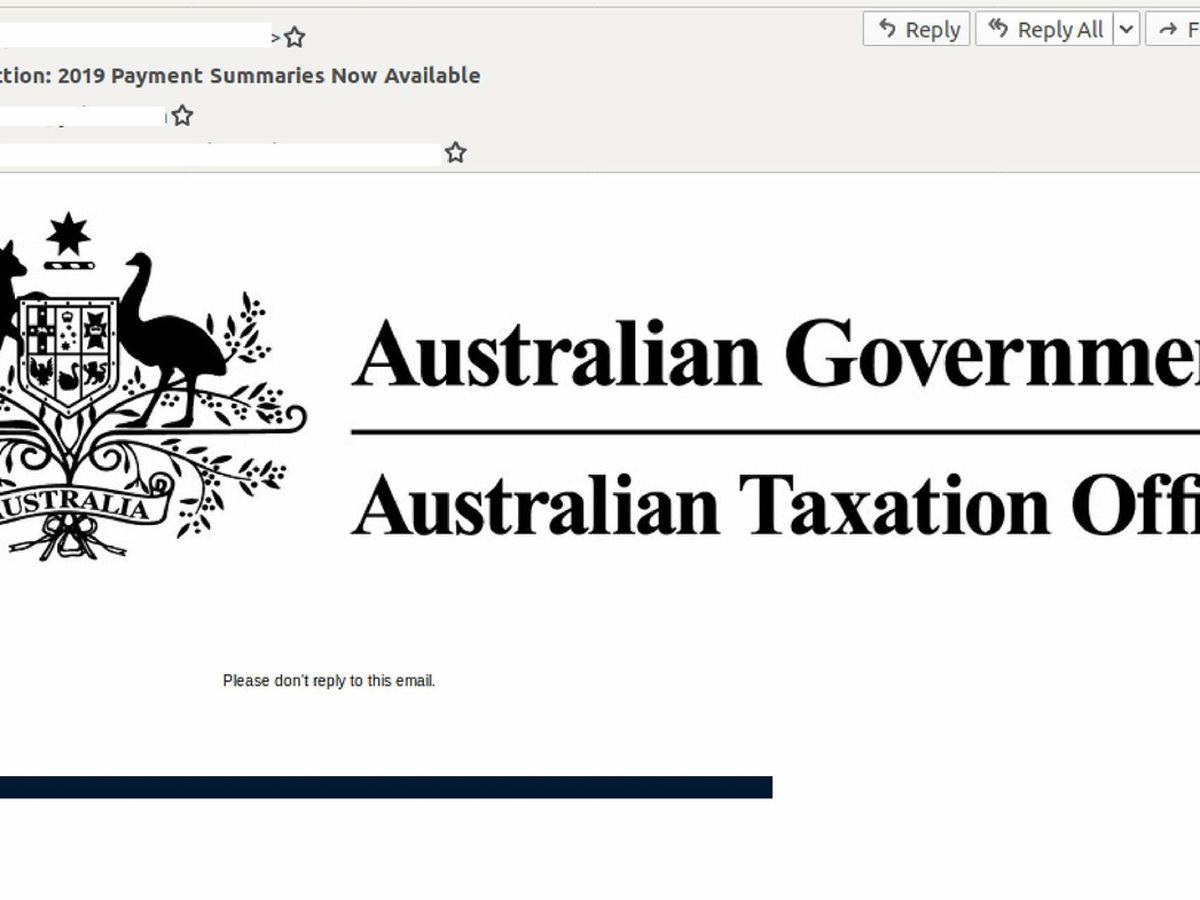Image resolution: width=1200 pixels, height=900 pixels.
Task: Expand the Reply All dropdown arrow
Action: coord(1127,30)
